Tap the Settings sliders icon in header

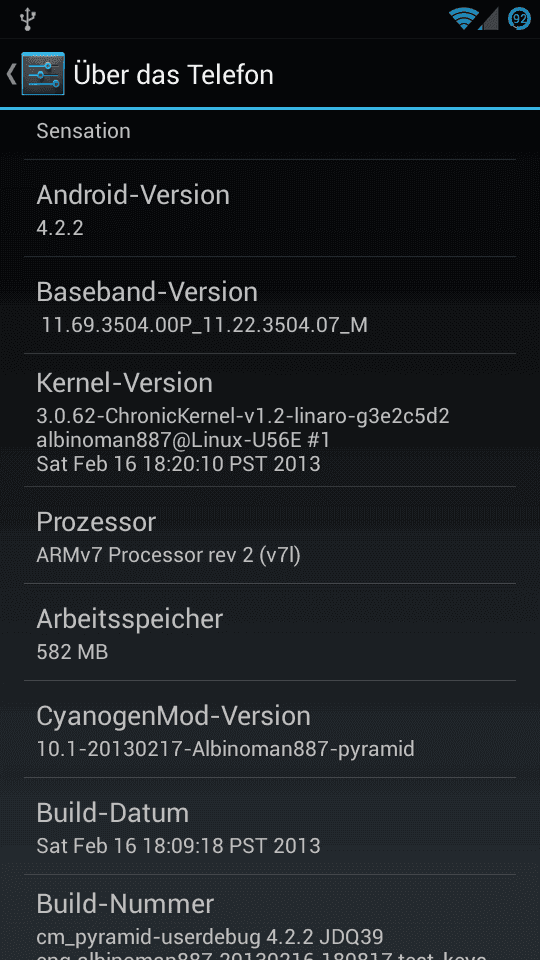coord(43,74)
